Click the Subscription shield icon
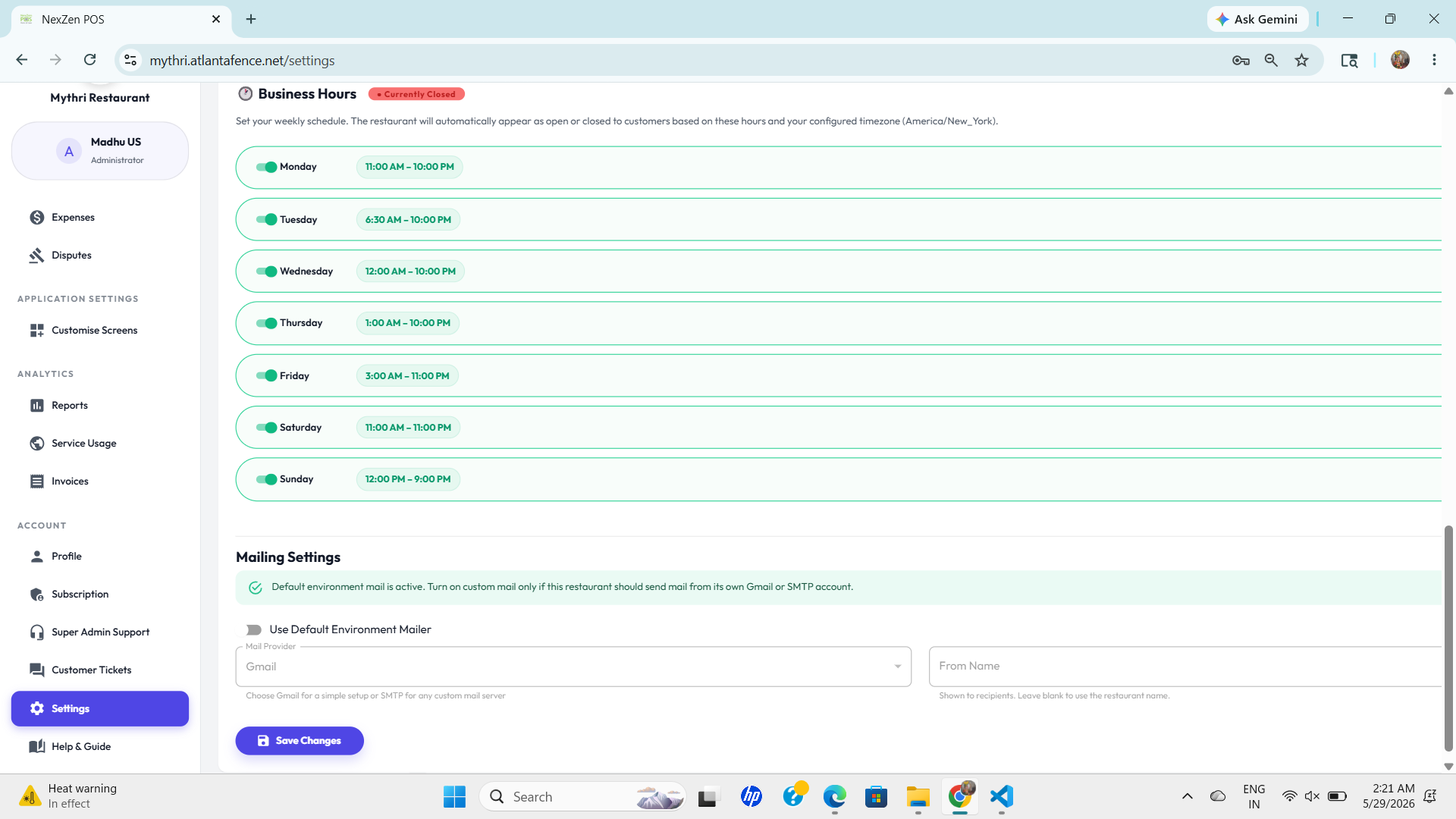1456x819 pixels. 36,595
